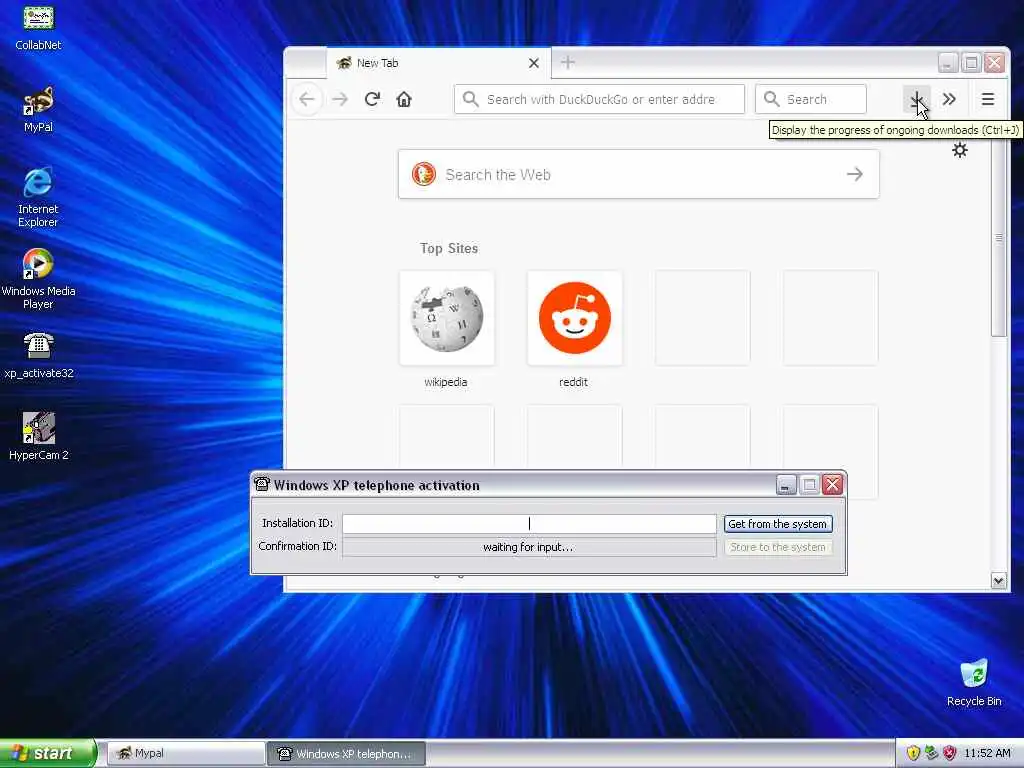Switch to Mypal taskbar button
The height and width of the screenshot is (768, 1024).
pos(185,753)
